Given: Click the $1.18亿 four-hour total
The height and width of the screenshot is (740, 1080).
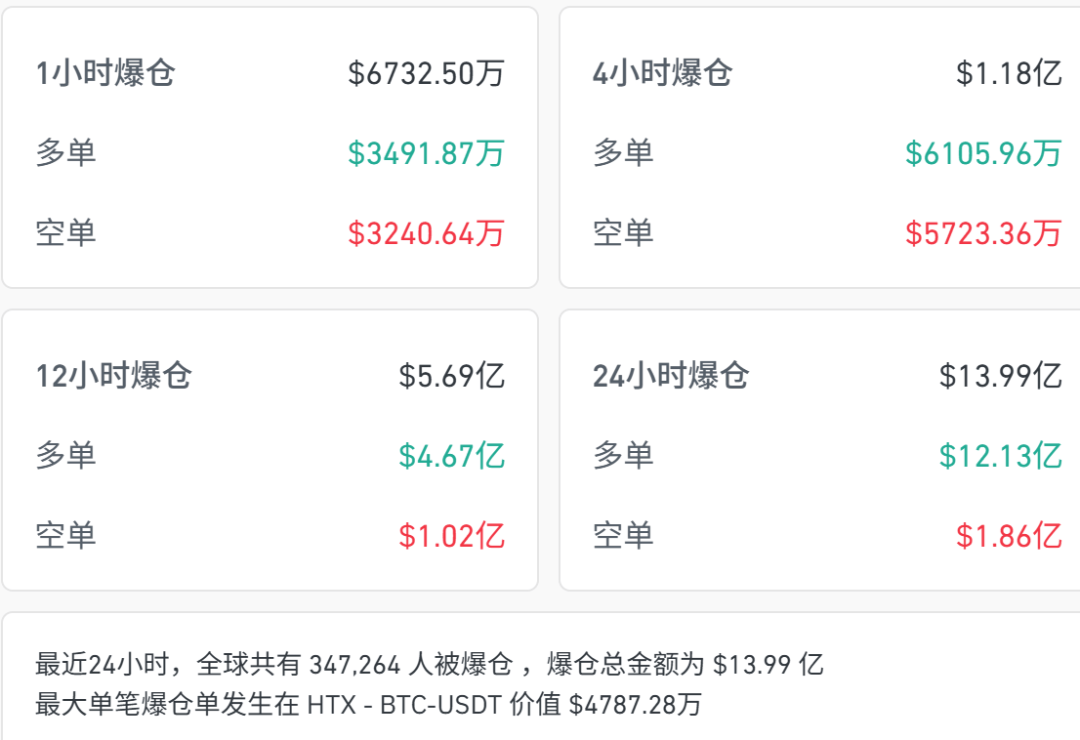Looking at the screenshot, I should pos(1008,72).
